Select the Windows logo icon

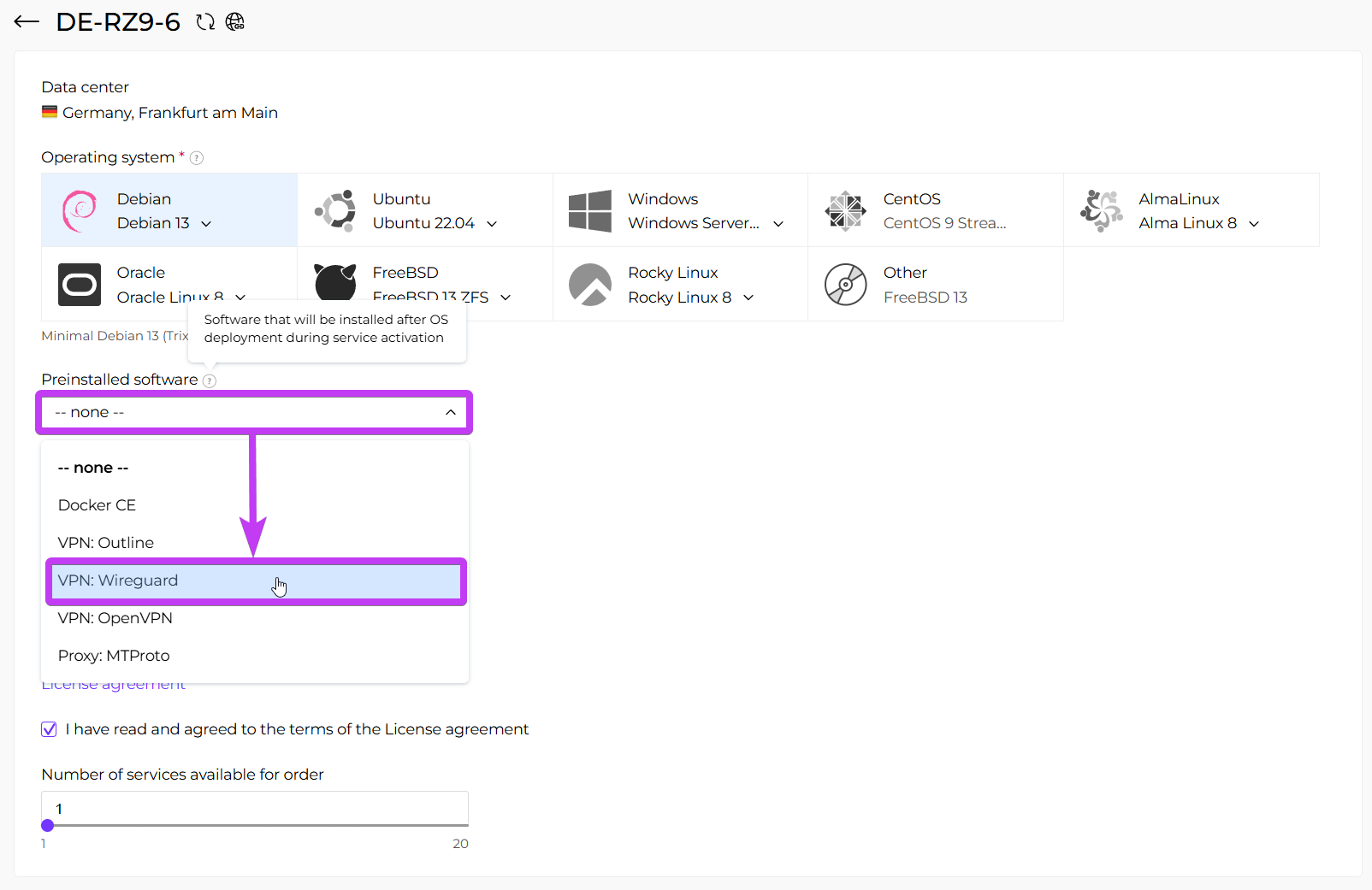pyautogui.click(x=590, y=210)
